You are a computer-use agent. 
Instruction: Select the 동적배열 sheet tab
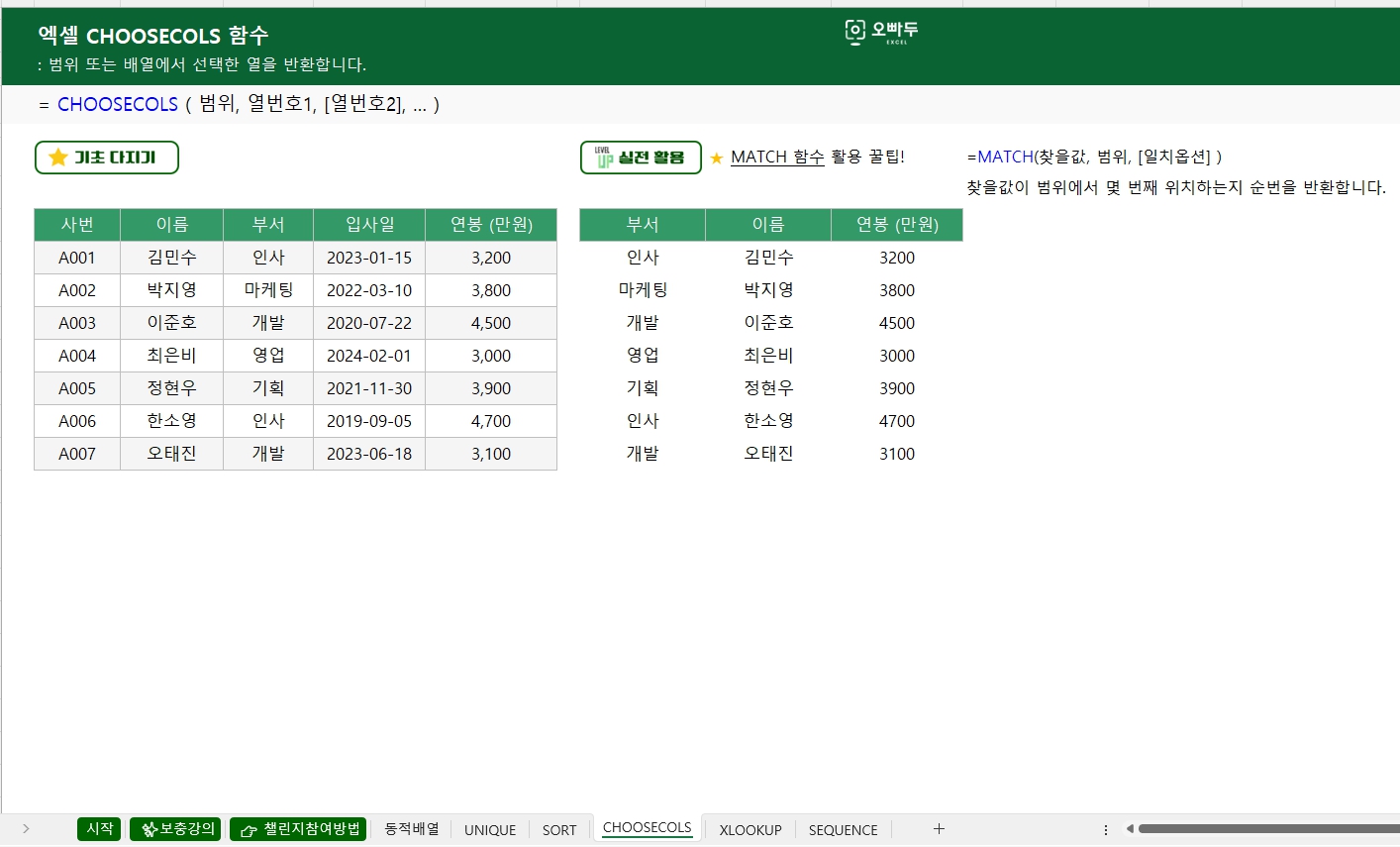411,829
